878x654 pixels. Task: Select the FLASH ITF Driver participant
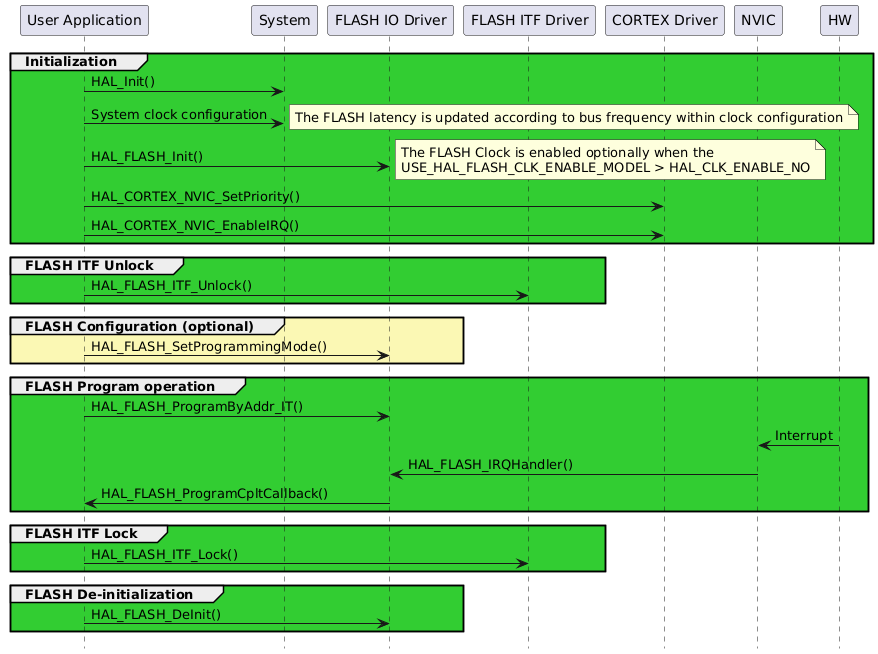click(x=528, y=20)
